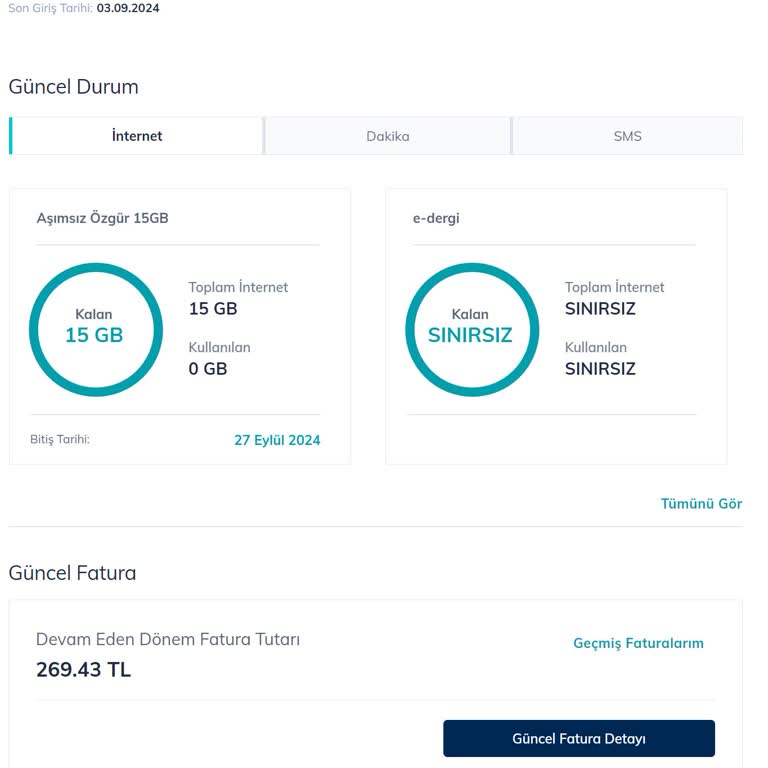The height and width of the screenshot is (768, 768).
Task: Click the Tümünü Gör link
Action: coord(701,503)
